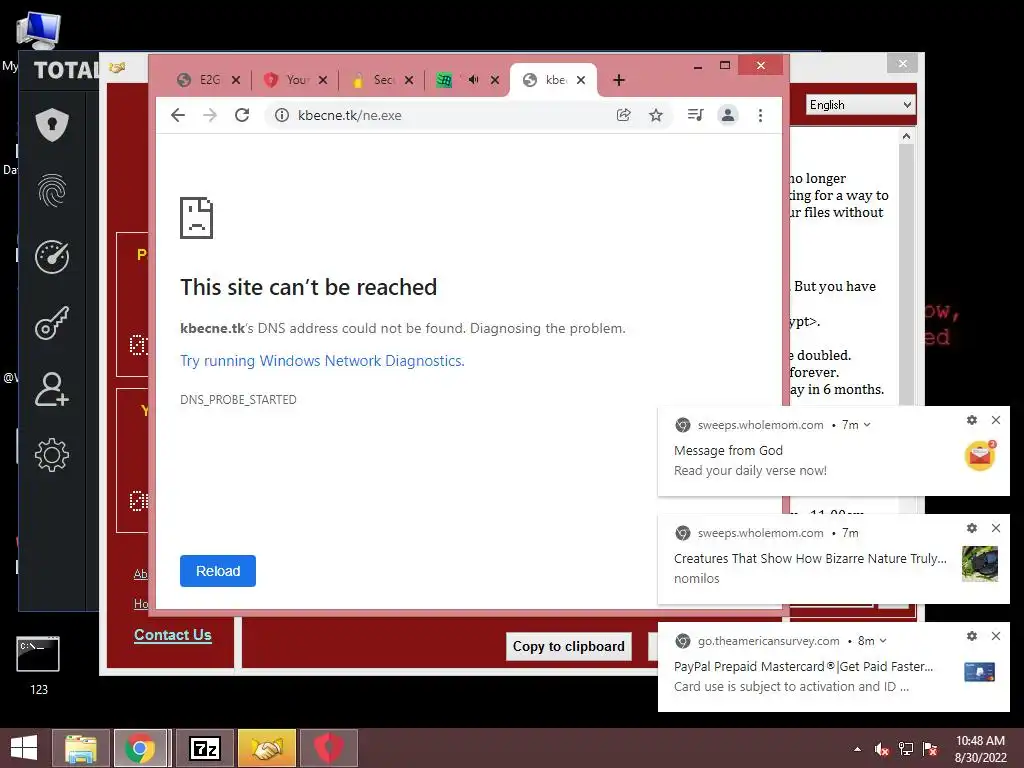
Task: Bookmark this page with the star icon
Action: coord(656,116)
